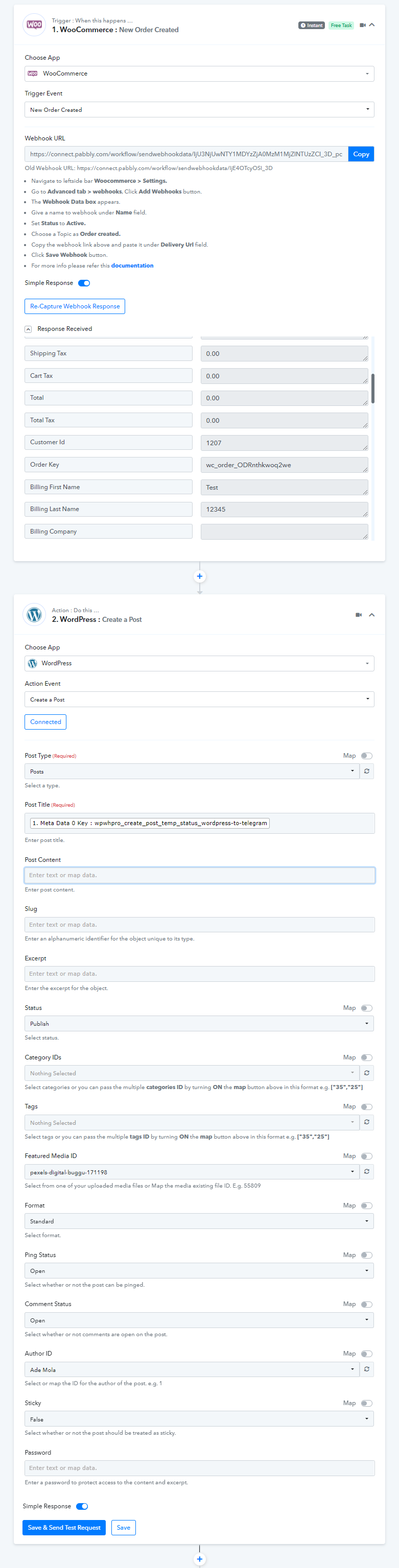Copy the webhook URL
Viewport: 399px width, 1568px height.
pos(361,154)
